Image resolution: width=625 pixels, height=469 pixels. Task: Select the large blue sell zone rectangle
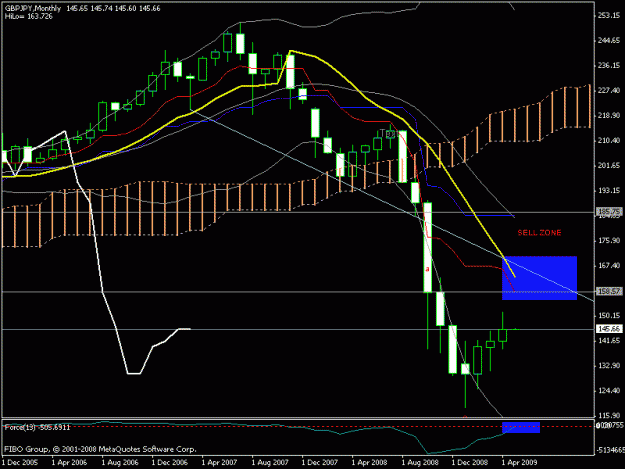coord(539,278)
